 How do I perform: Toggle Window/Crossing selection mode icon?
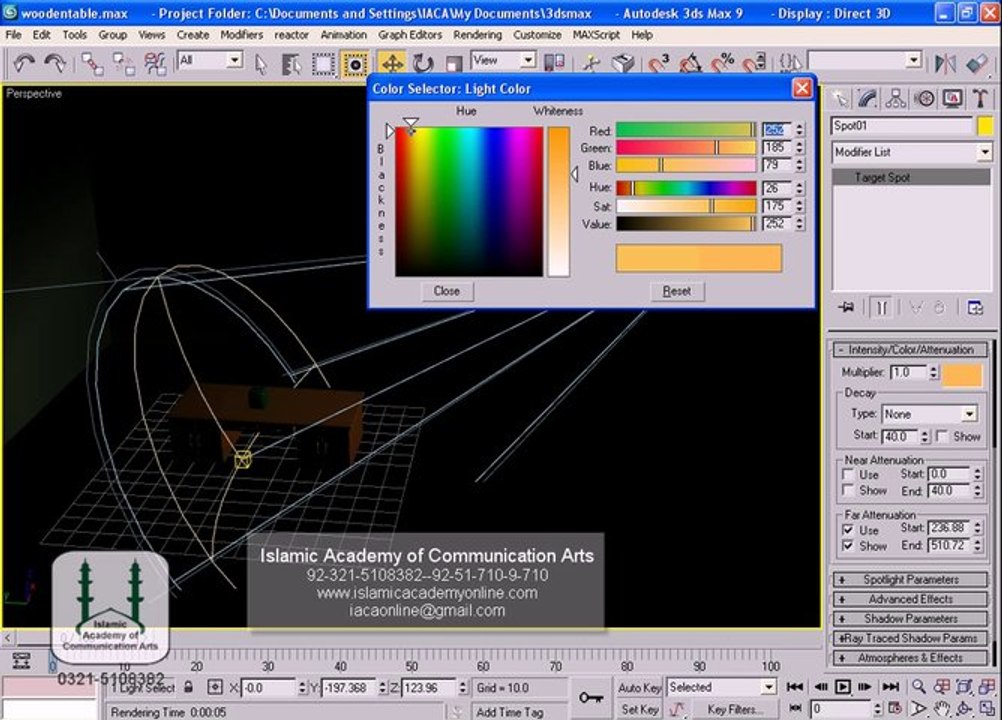coord(354,64)
